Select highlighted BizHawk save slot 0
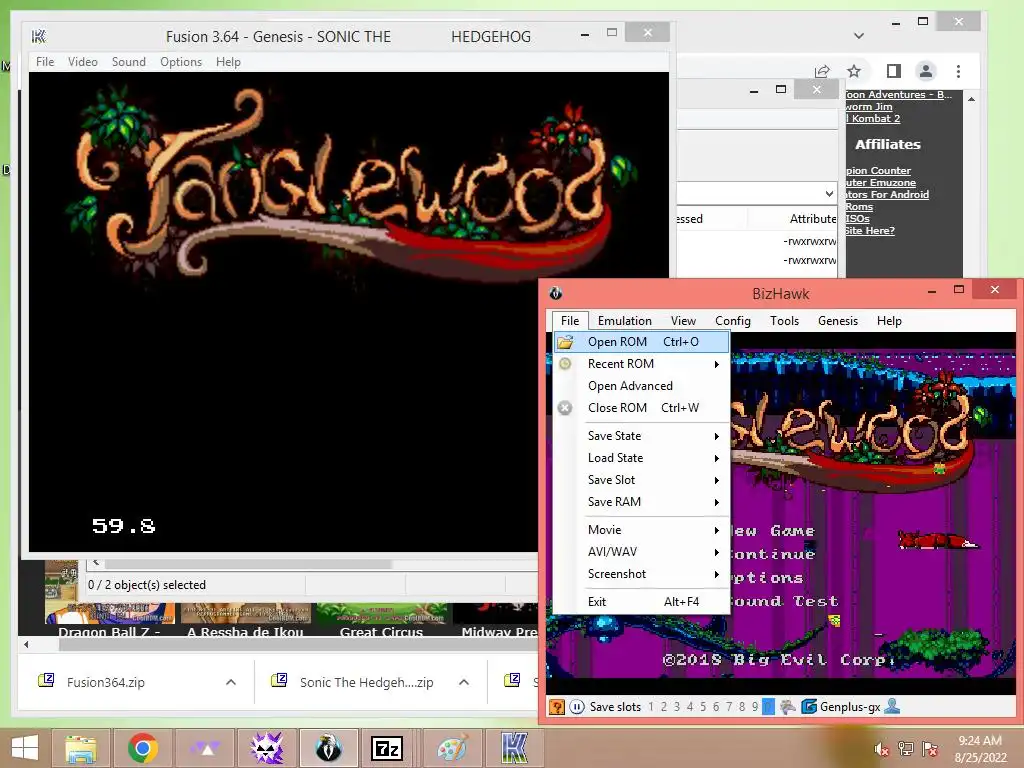This screenshot has height=768, width=1024. coord(768,707)
